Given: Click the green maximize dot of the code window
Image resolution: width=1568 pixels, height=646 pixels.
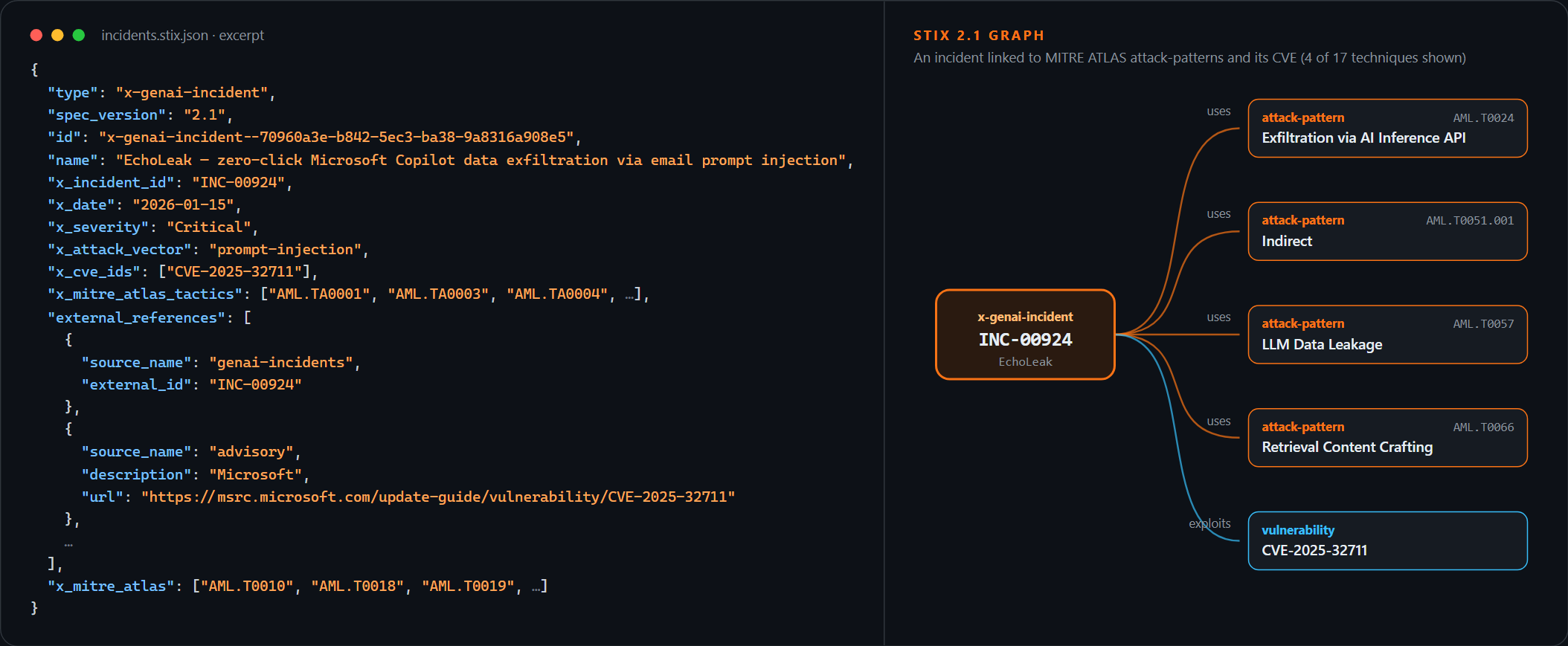Looking at the screenshot, I should [79, 35].
